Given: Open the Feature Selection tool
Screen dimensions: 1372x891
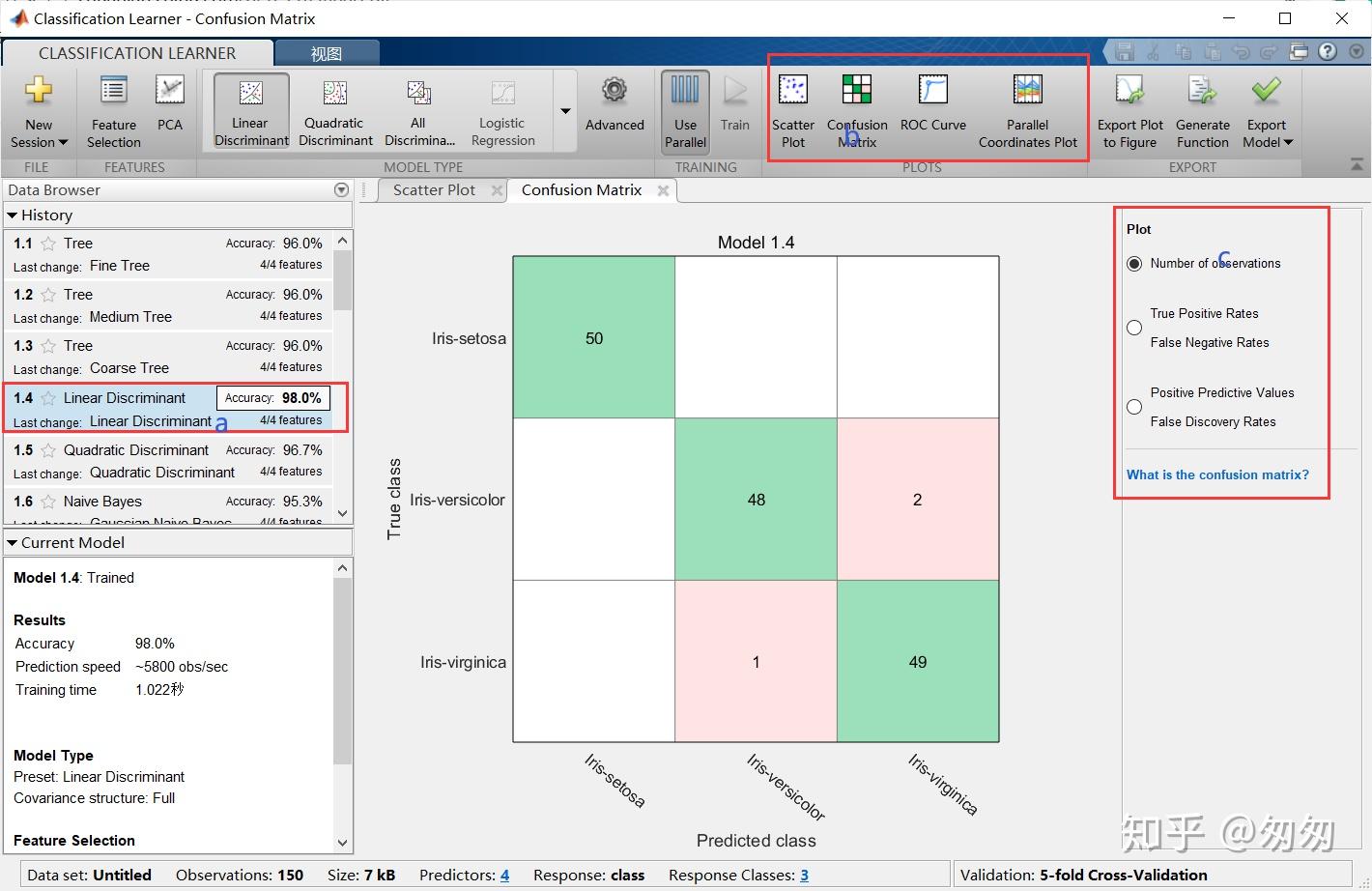Looking at the screenshot, I should [x=112, y=109].
